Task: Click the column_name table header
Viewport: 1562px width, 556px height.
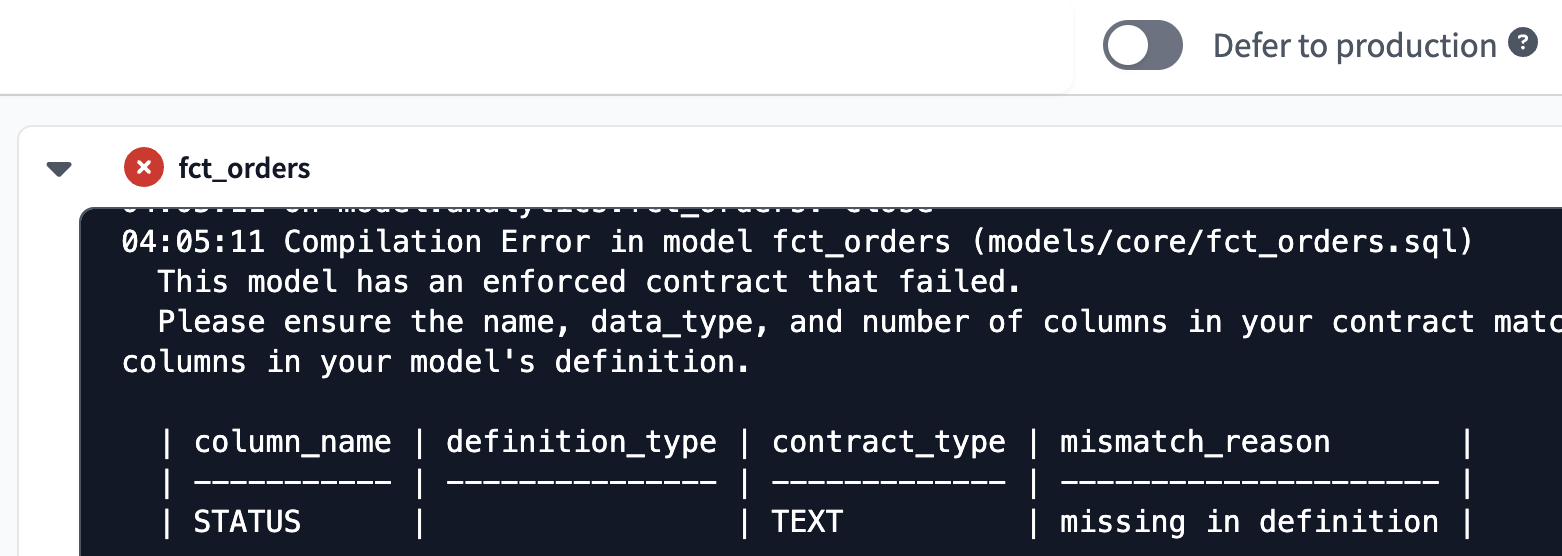Action: point(292,442)
